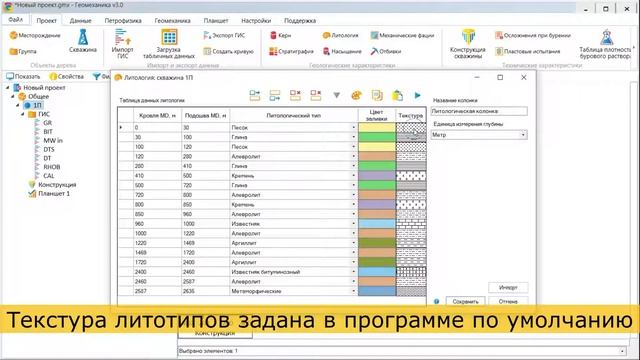This screenshot has height=360, width=640.
Task: Click blue play arrow in lithology toolbar
Action: pyautogui.click(x=417, y=96)
